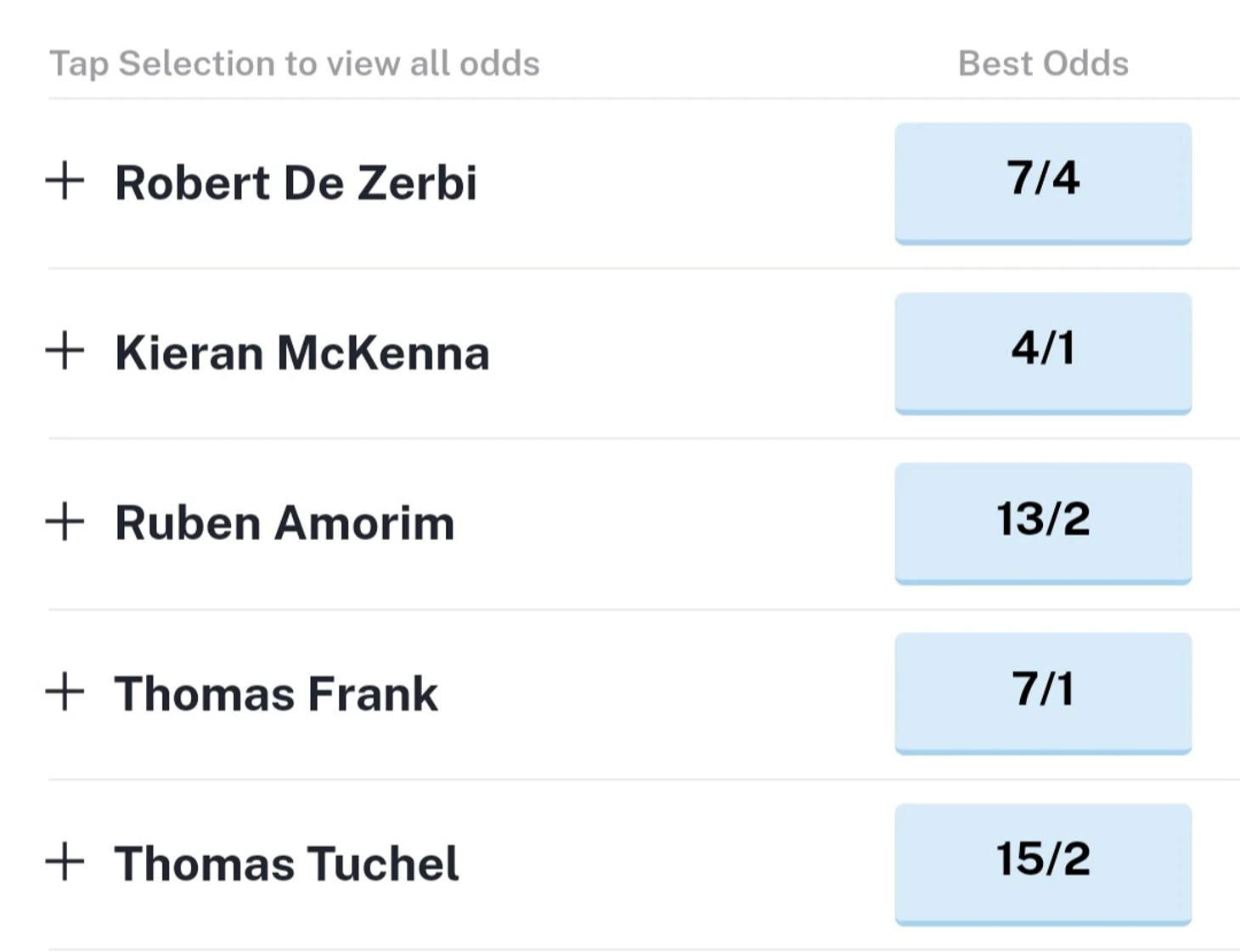The width and height of the screenshot is (1240, 952).
Task: Open the Robert De Zerbi selection name
Action: pos(296,183)
